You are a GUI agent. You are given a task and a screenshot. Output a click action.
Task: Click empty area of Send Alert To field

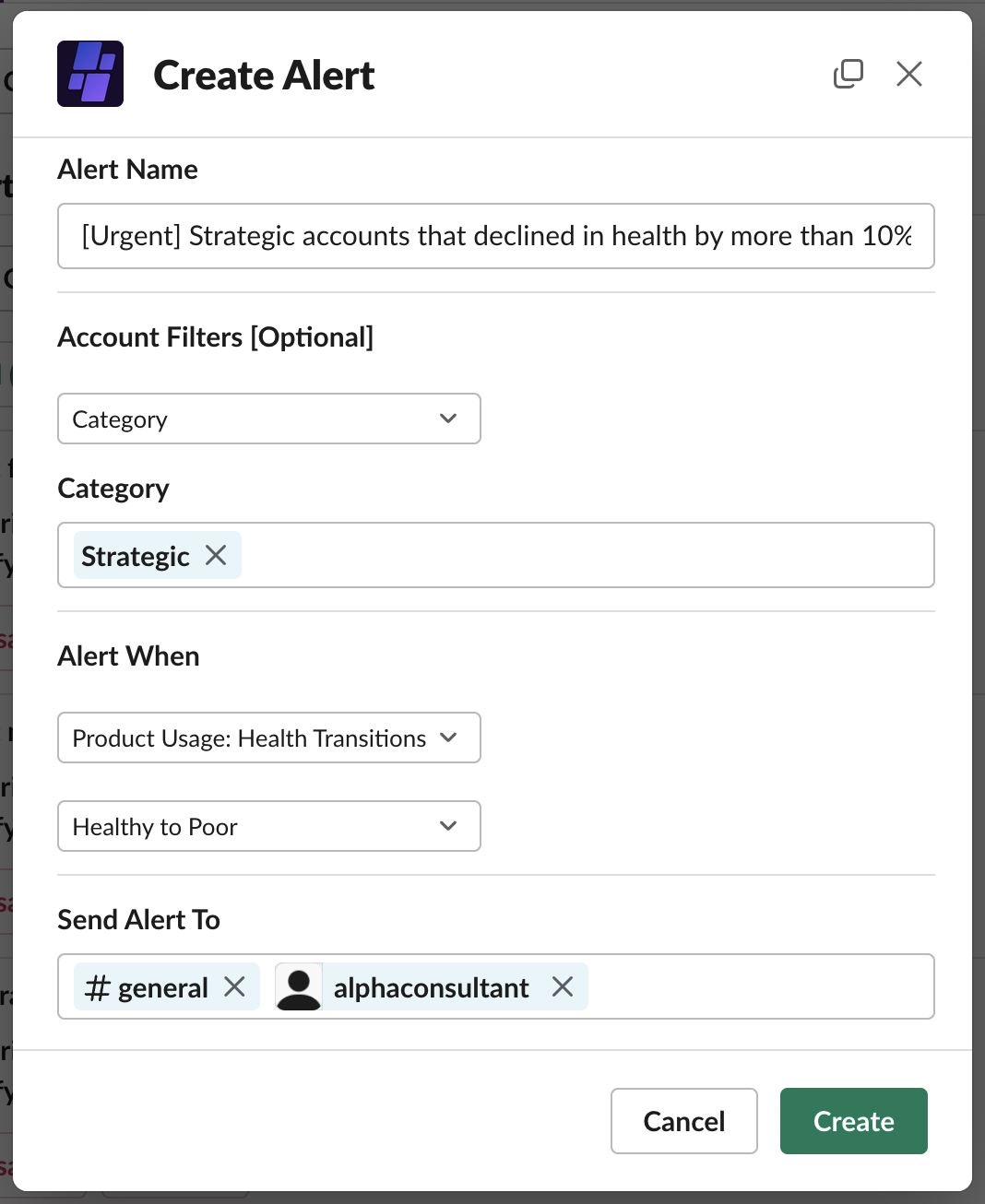[x=760, y=986]
